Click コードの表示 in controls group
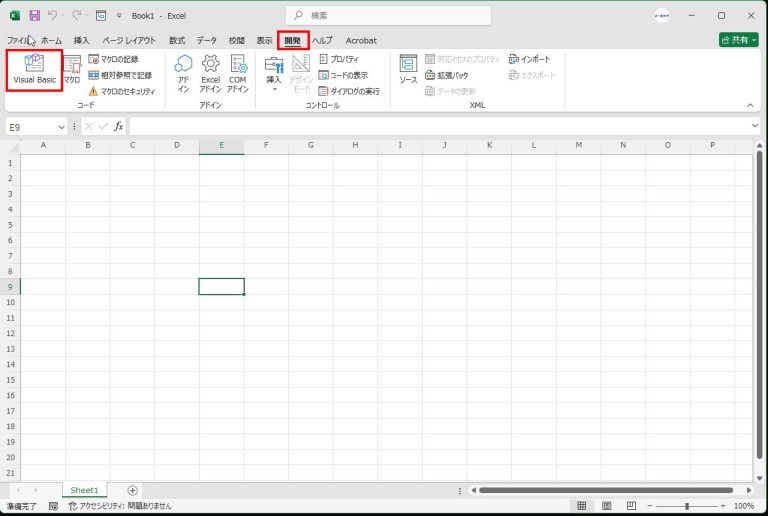 (x=343, y=75)
